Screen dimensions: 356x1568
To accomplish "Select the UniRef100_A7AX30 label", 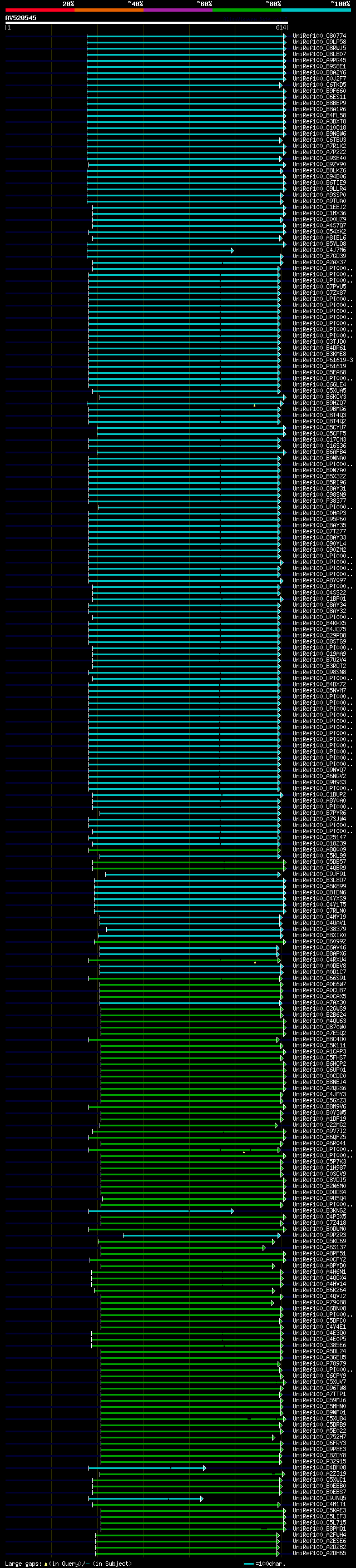I will click(319, 1002).
